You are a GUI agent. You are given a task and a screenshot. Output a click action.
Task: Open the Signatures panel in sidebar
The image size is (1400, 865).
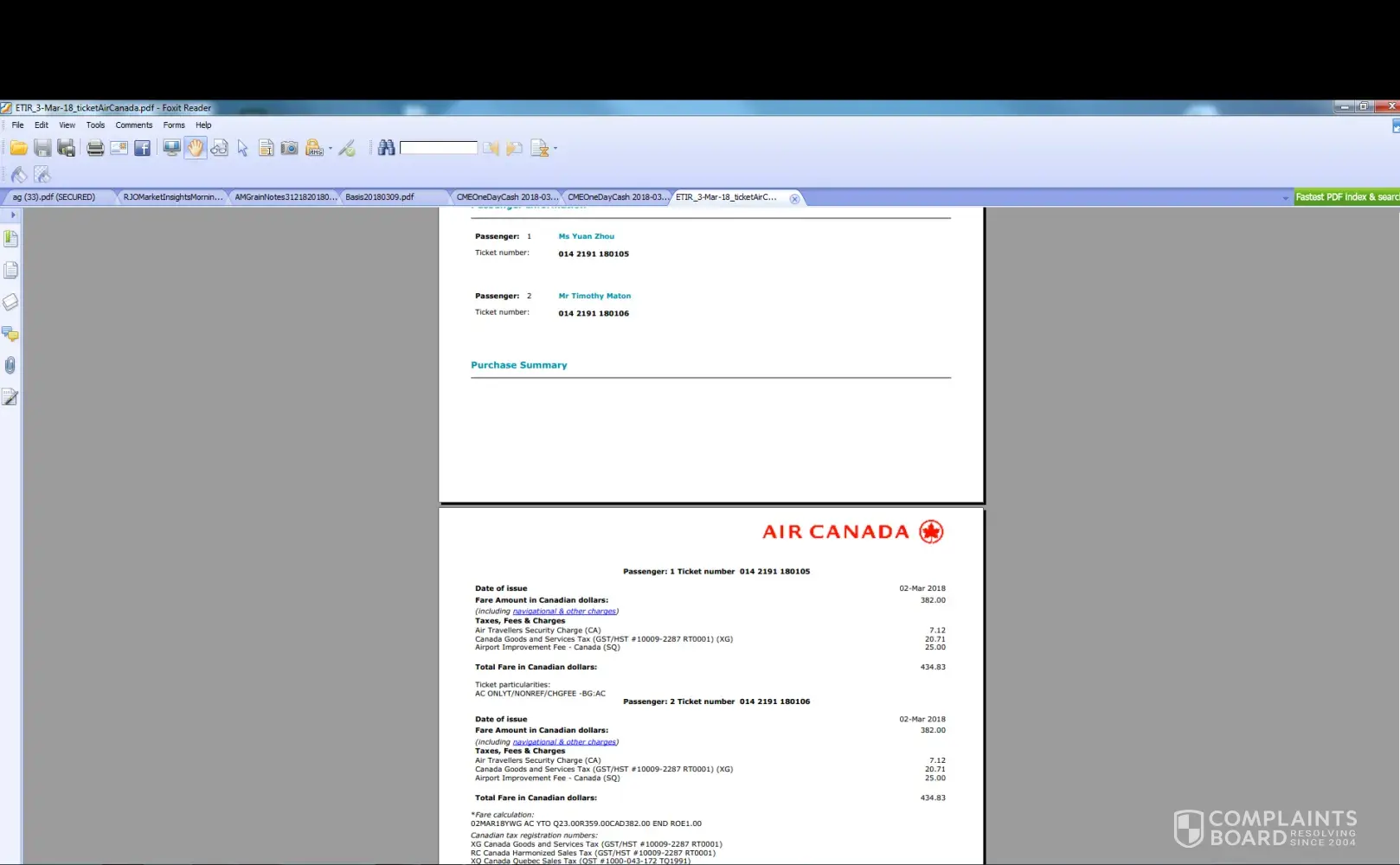coord(10,397)
